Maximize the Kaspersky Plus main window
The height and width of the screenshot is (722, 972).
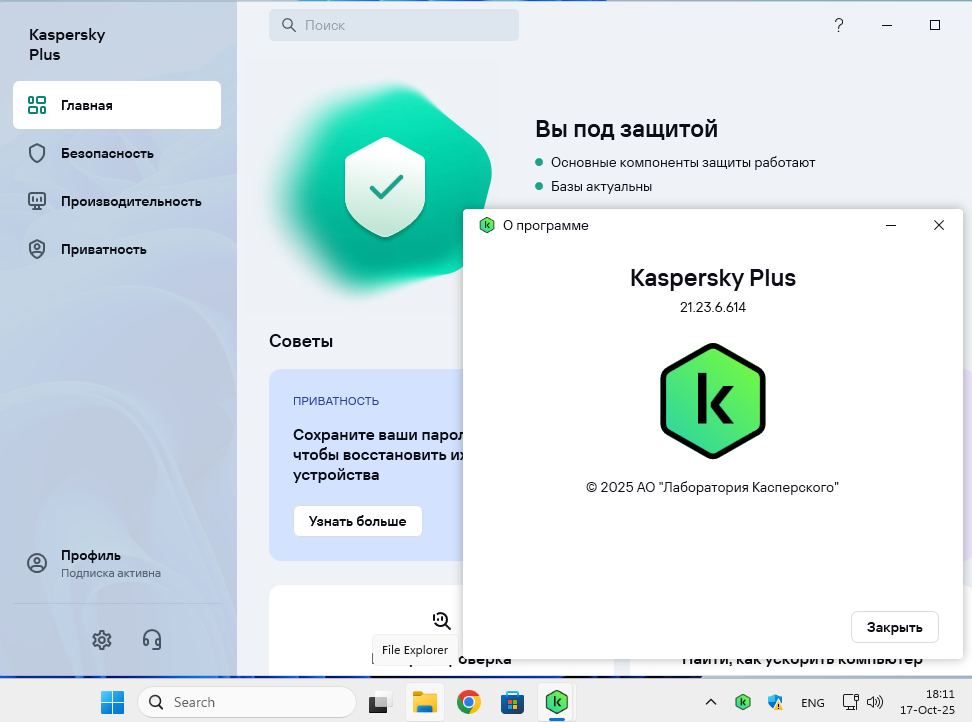[935, 25]
